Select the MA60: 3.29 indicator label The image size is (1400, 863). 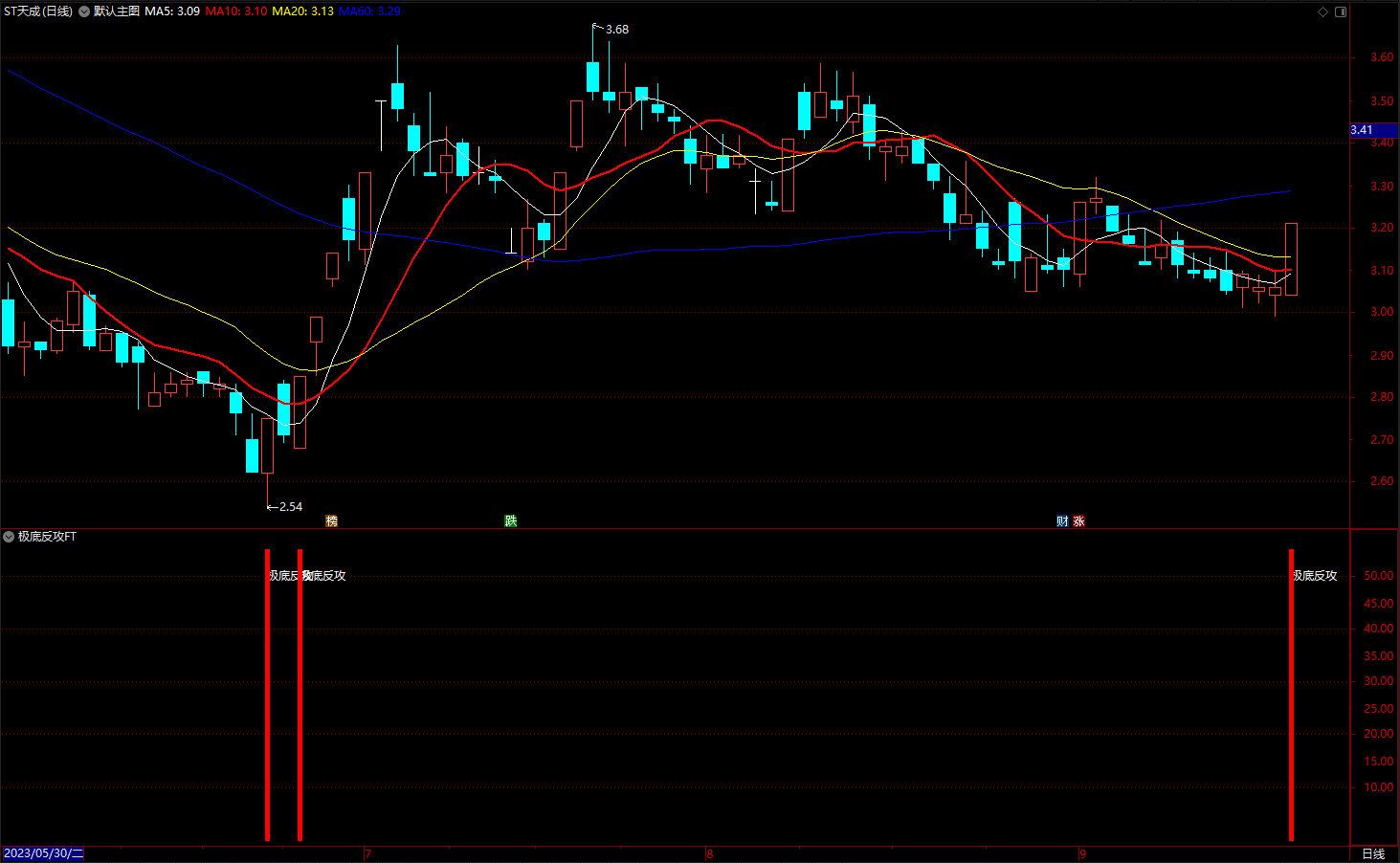369,11
